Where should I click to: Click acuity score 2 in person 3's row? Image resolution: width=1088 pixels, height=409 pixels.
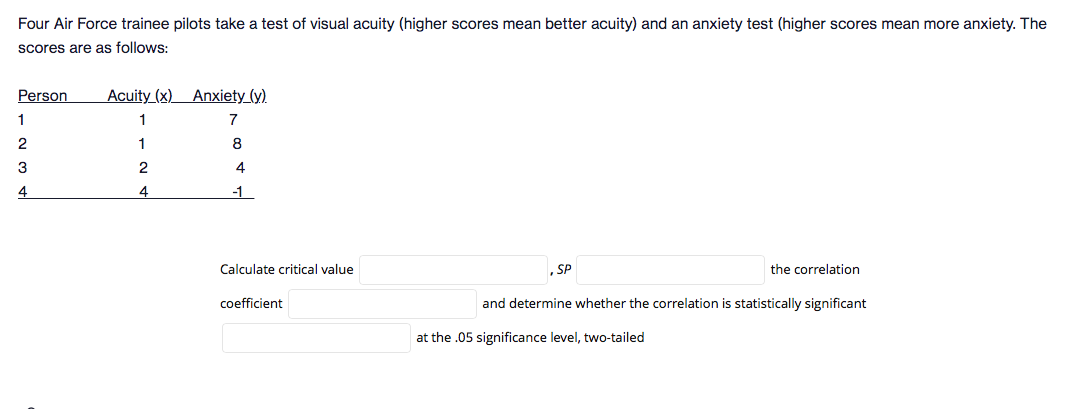pos(143,167)
